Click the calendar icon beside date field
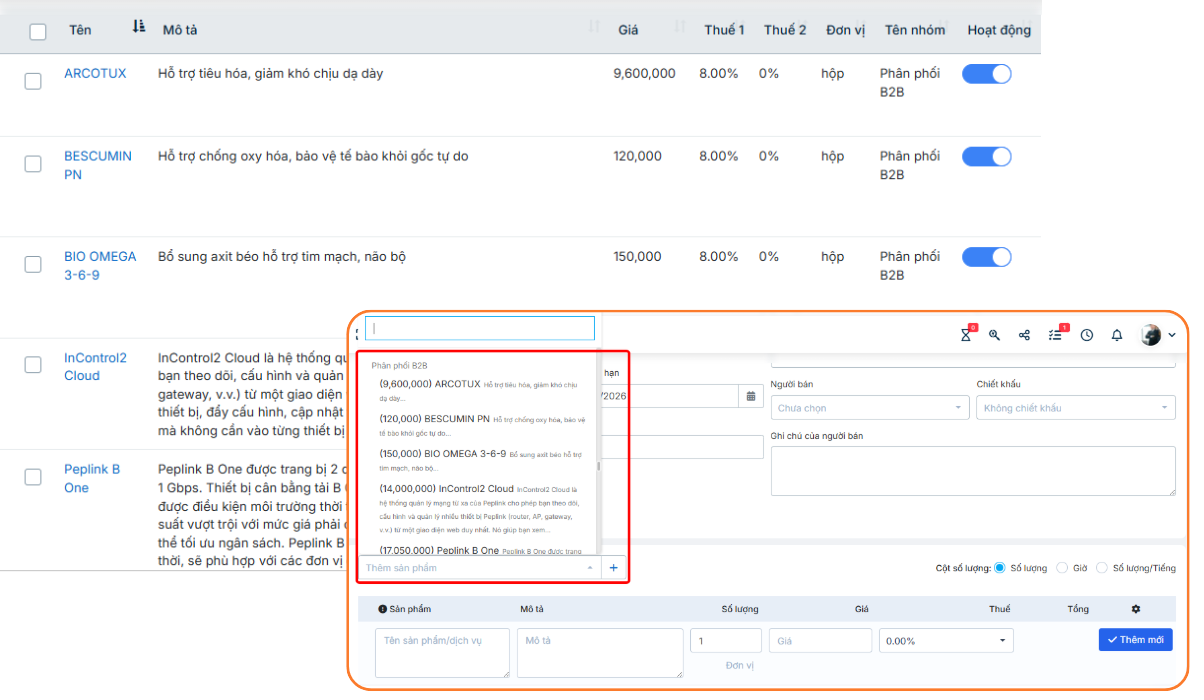Viewport: 1204px width, 700px height. [751, 396]
